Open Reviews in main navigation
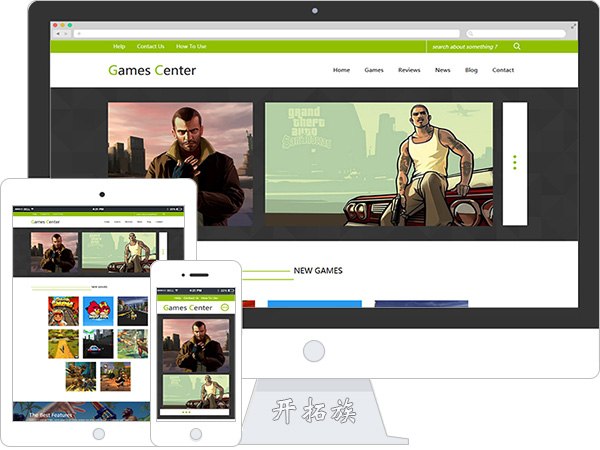Screen dimensions: 600x450 pos(409,70)
